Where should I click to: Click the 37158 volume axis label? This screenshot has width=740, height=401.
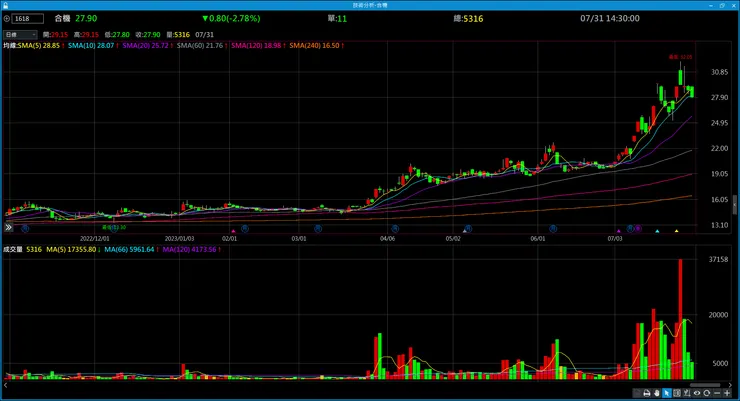(x=718, y=259)
